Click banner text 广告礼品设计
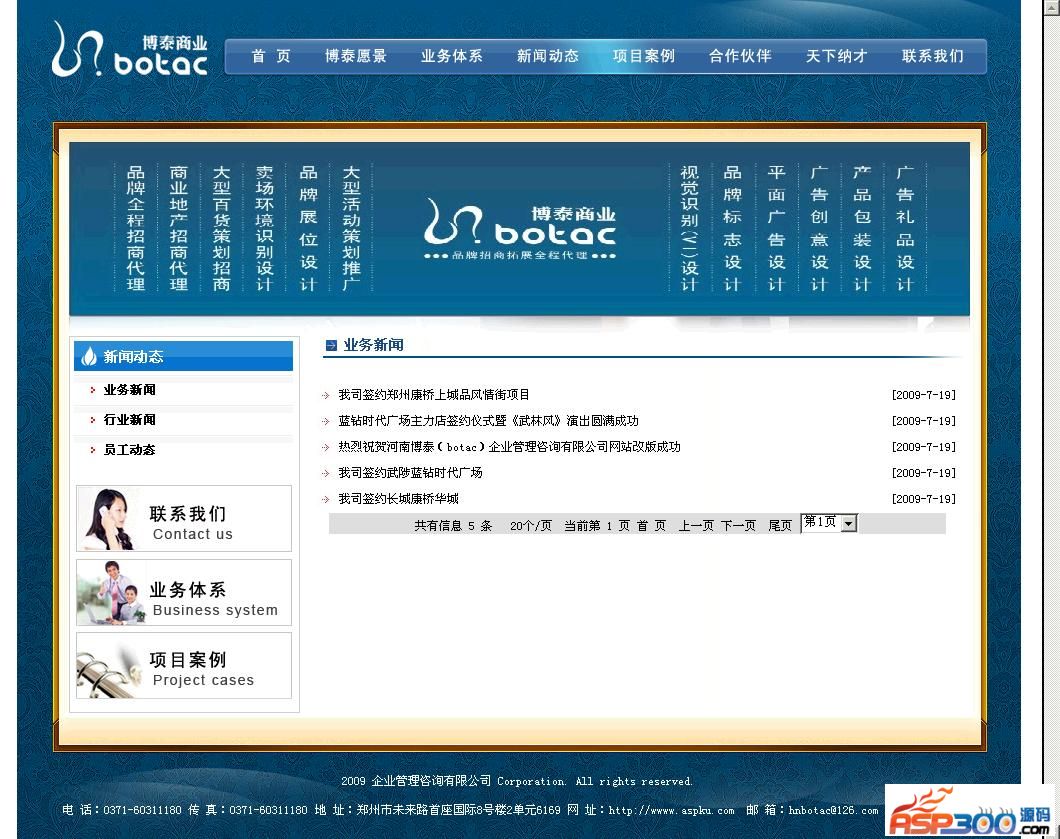 (x=905, y=228)
